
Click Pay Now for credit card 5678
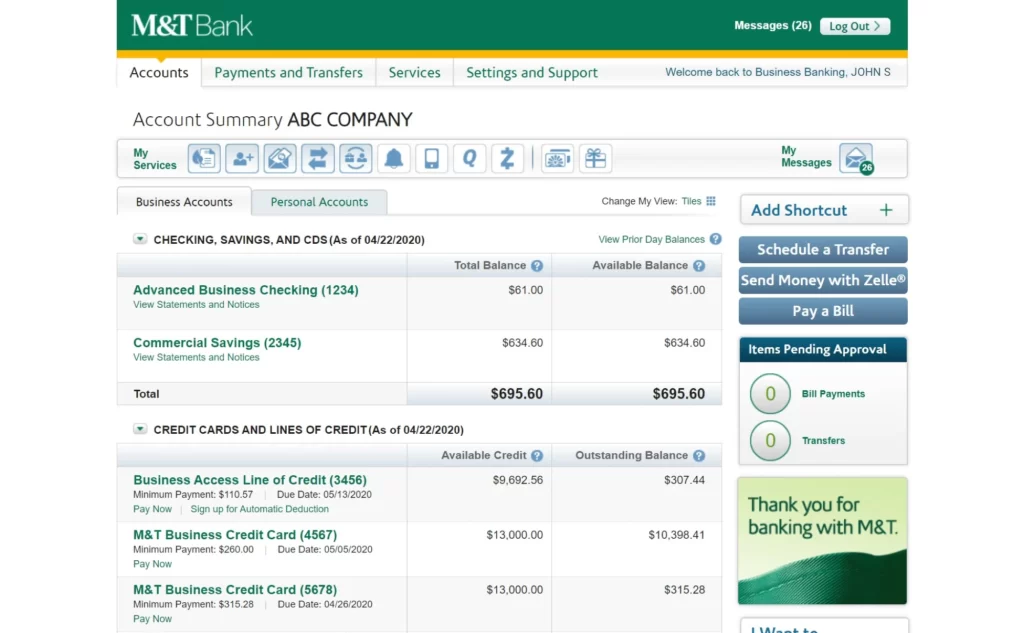(152, 619)
